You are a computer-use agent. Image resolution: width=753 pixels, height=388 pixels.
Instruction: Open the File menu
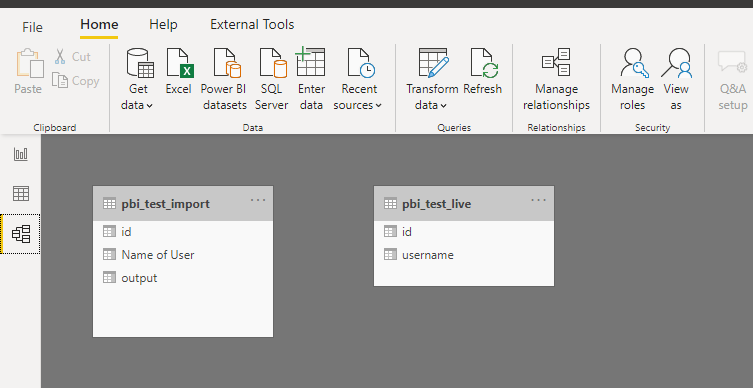tap(32, 27)
